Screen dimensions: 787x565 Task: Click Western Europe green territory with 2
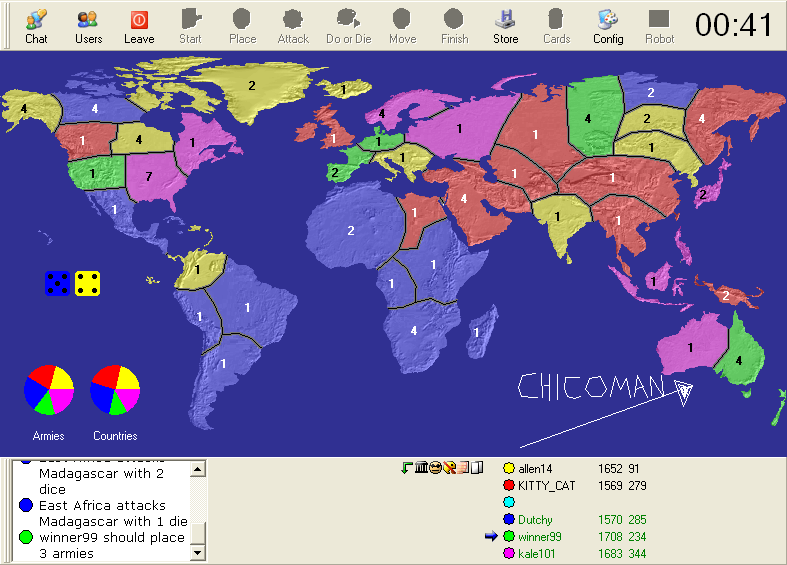[x=335, y=173]
